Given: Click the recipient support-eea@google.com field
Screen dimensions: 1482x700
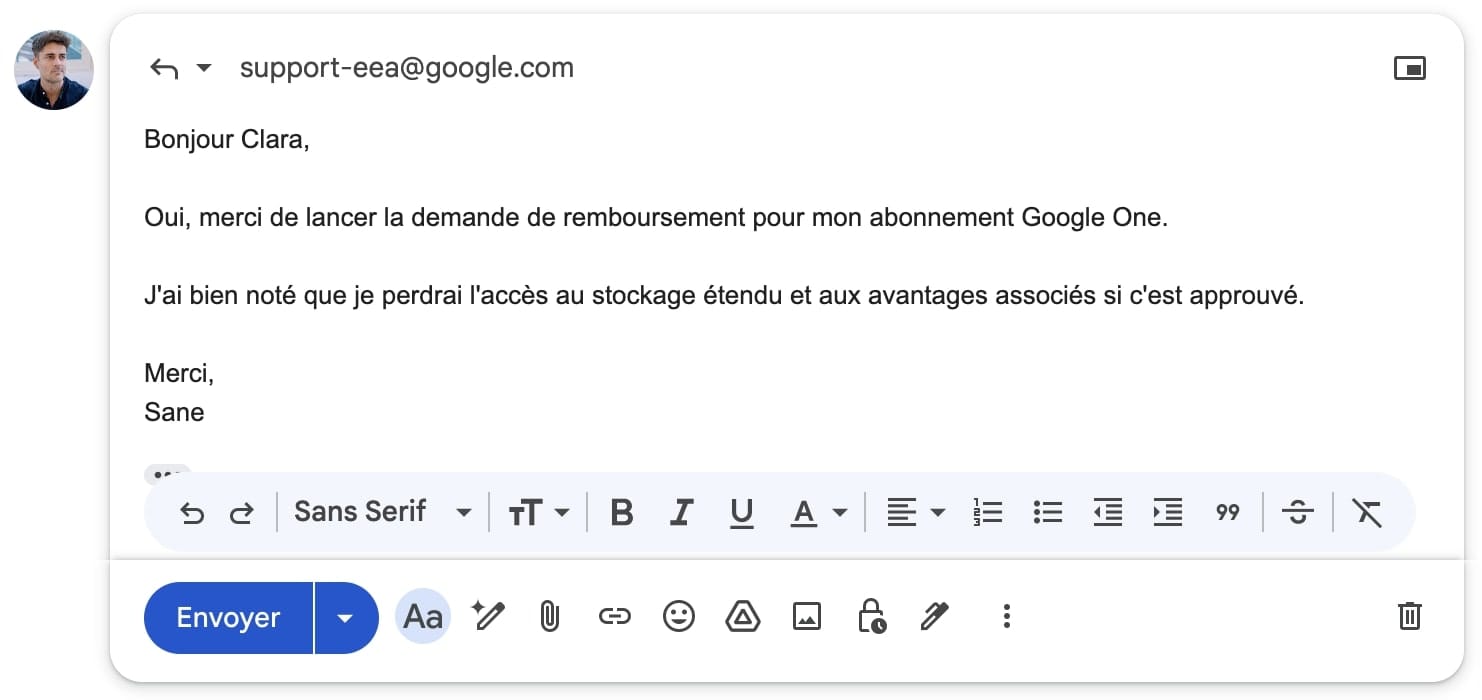Looking at the screenshot, I should pyautogui.click(x=406, y=68).
